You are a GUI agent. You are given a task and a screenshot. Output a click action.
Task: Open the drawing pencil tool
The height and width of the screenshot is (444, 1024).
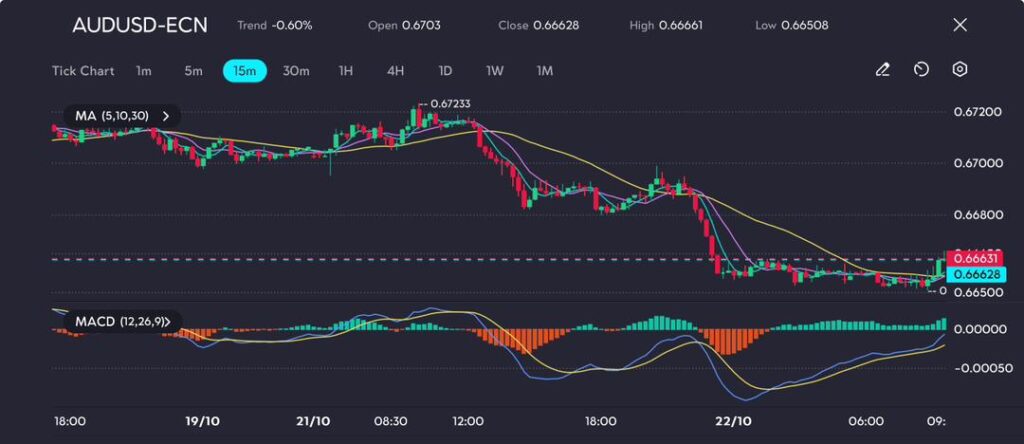click(882, 70)
